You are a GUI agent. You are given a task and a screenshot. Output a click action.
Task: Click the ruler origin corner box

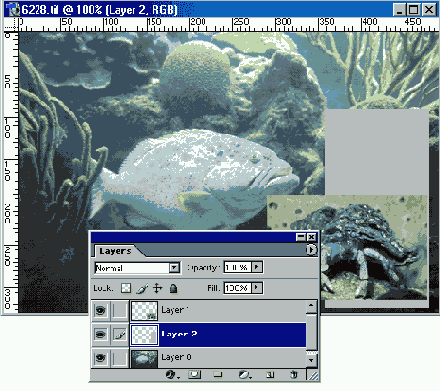(x=11, y=25)
